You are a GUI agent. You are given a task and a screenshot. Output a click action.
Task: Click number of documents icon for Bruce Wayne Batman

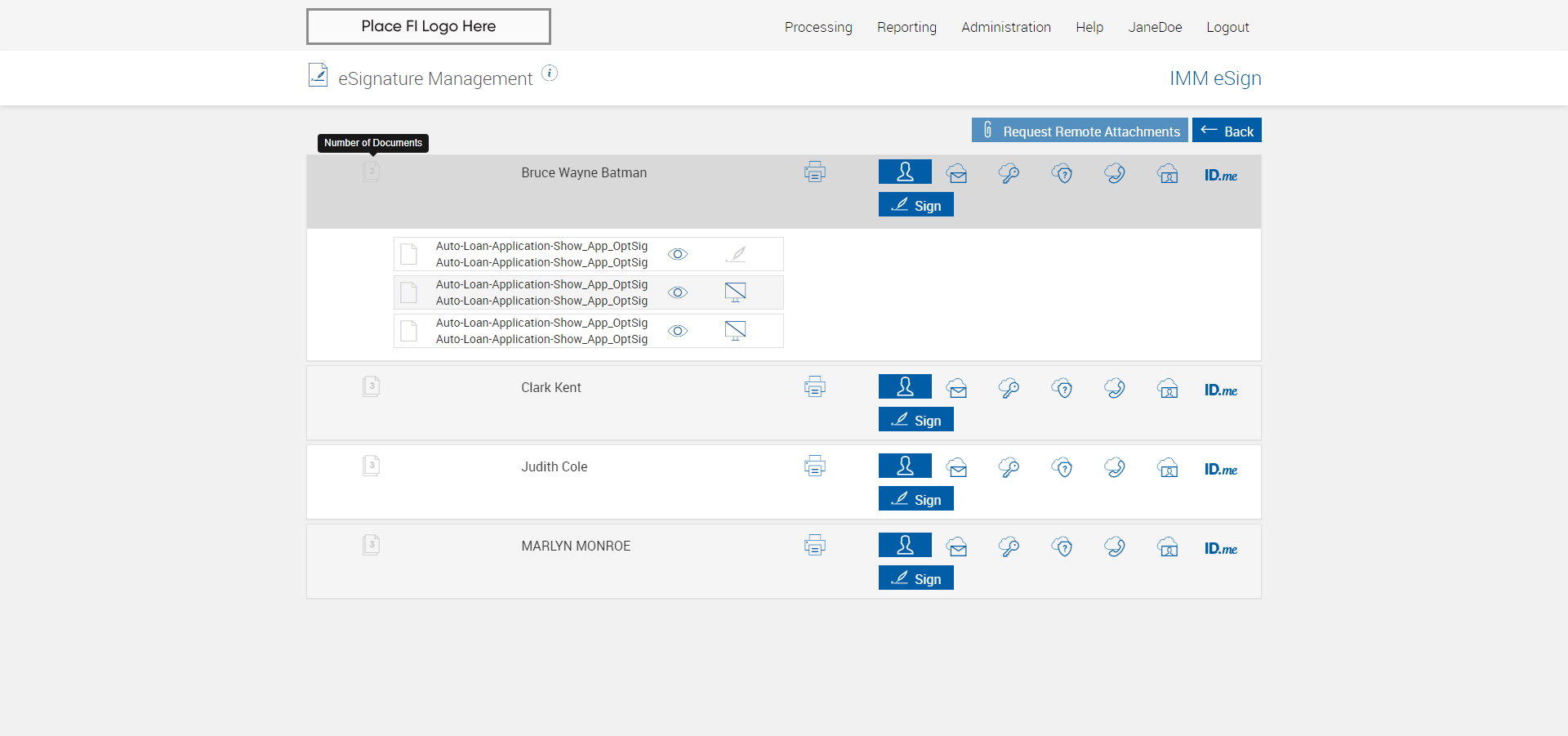(372, 172)
